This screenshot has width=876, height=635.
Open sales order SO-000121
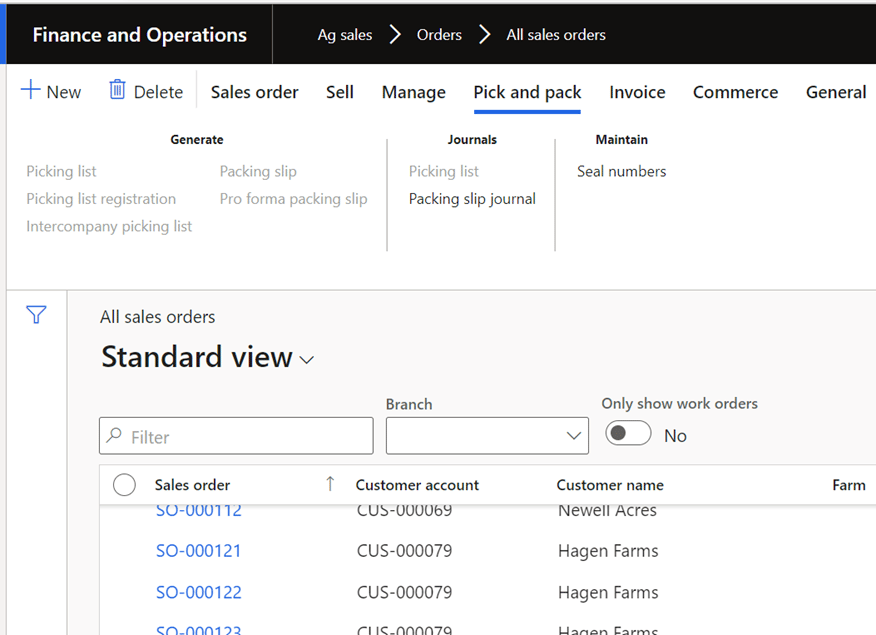pyautogui.click(x=198, y=551)
